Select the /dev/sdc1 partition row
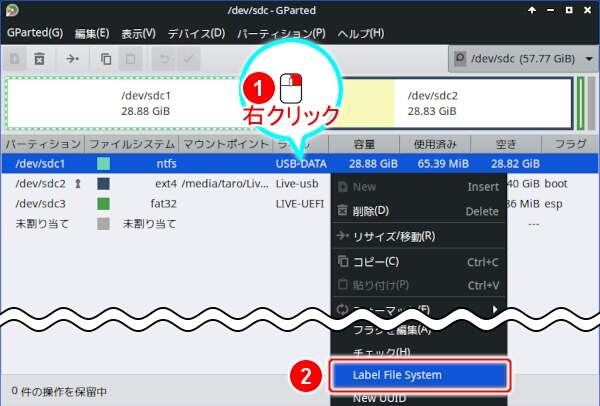The image size is (600, 406). point(300,164)
